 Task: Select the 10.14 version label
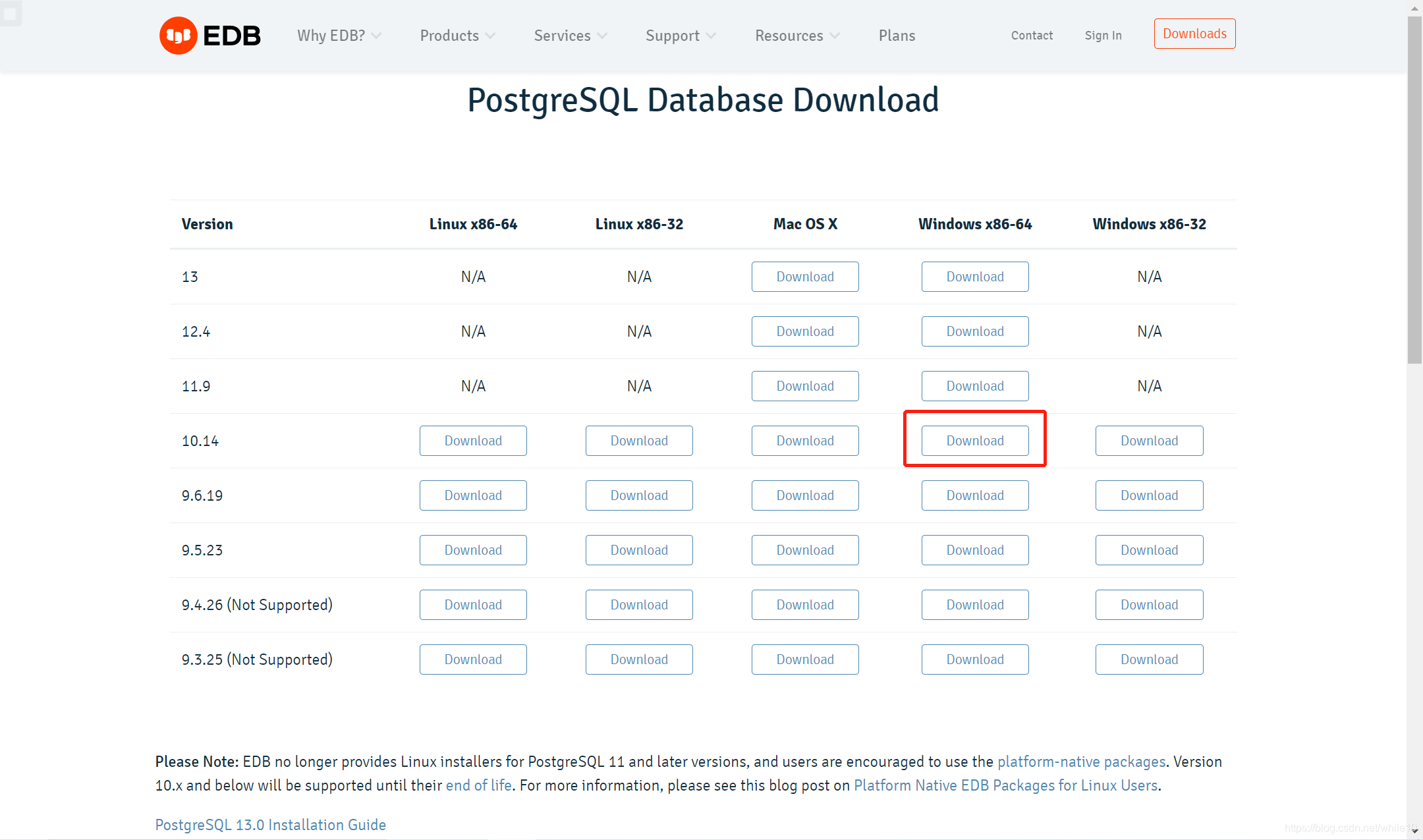pyautogui.click(x=200, y=441)
